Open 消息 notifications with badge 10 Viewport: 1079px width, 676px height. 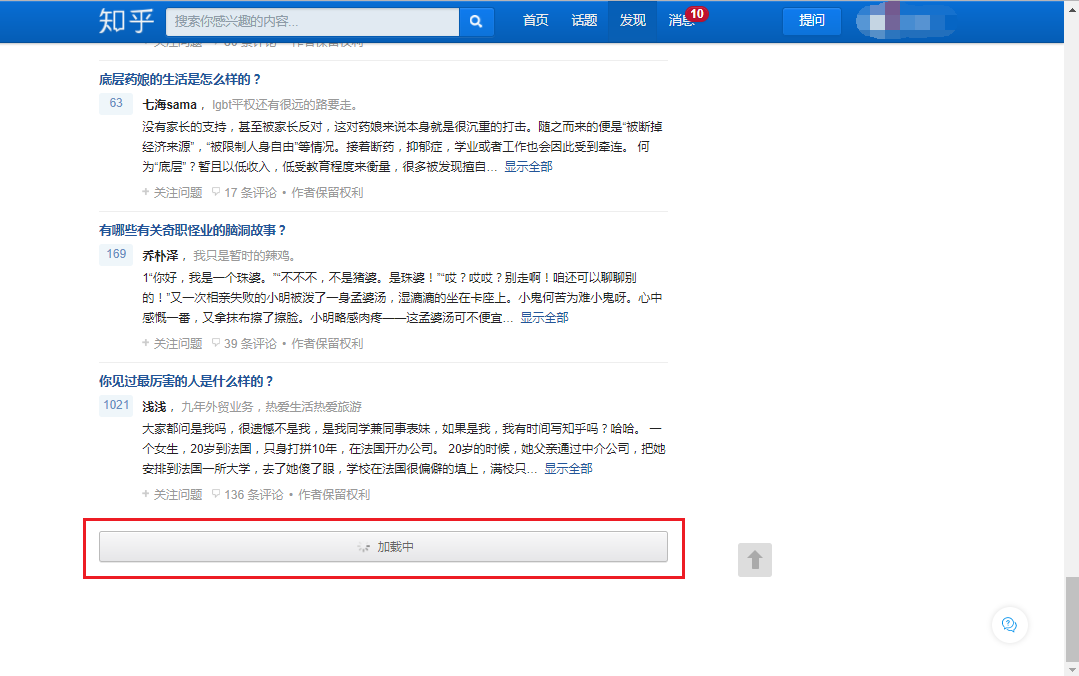click(x=681, y=21)
